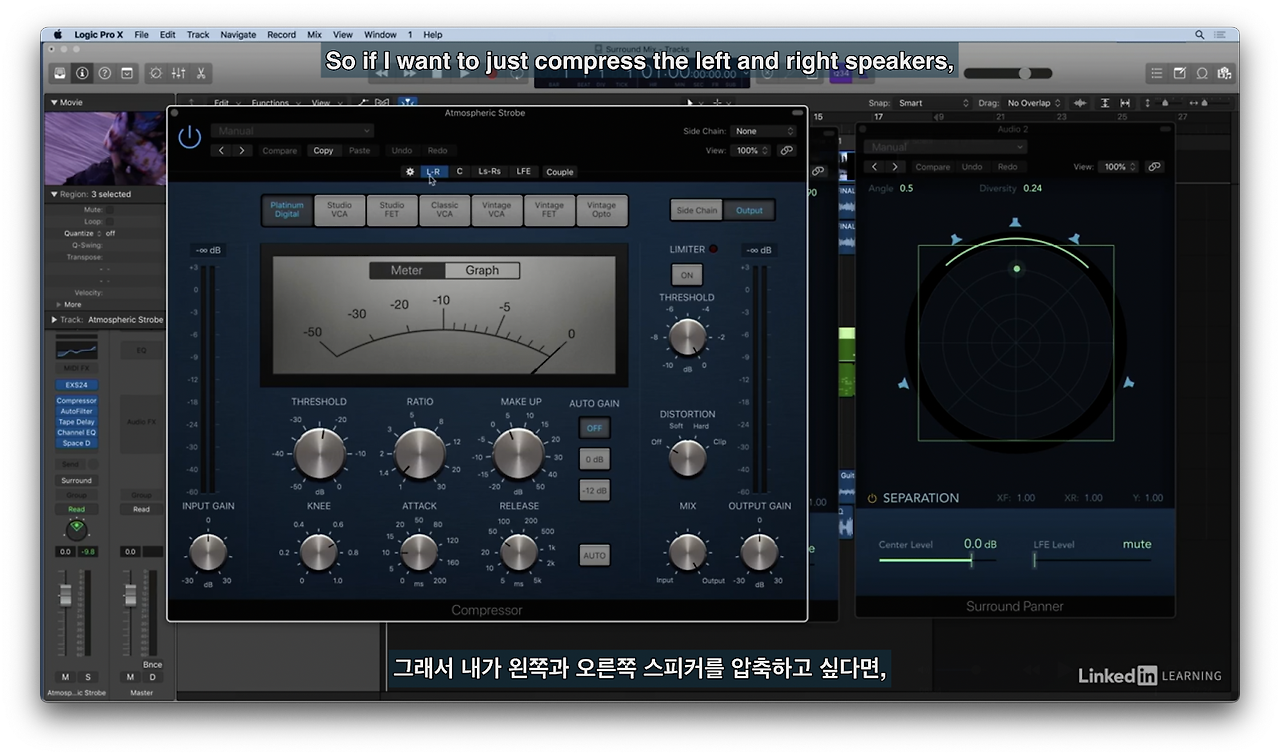Open the Compressor View 100% dropdown
The width and height of the screenshot is (1280, 756).
tap(752, 151)
